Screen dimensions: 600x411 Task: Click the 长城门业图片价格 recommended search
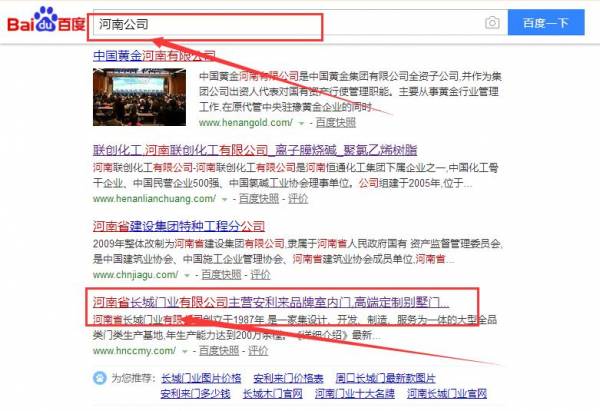(x=201, y=378)
